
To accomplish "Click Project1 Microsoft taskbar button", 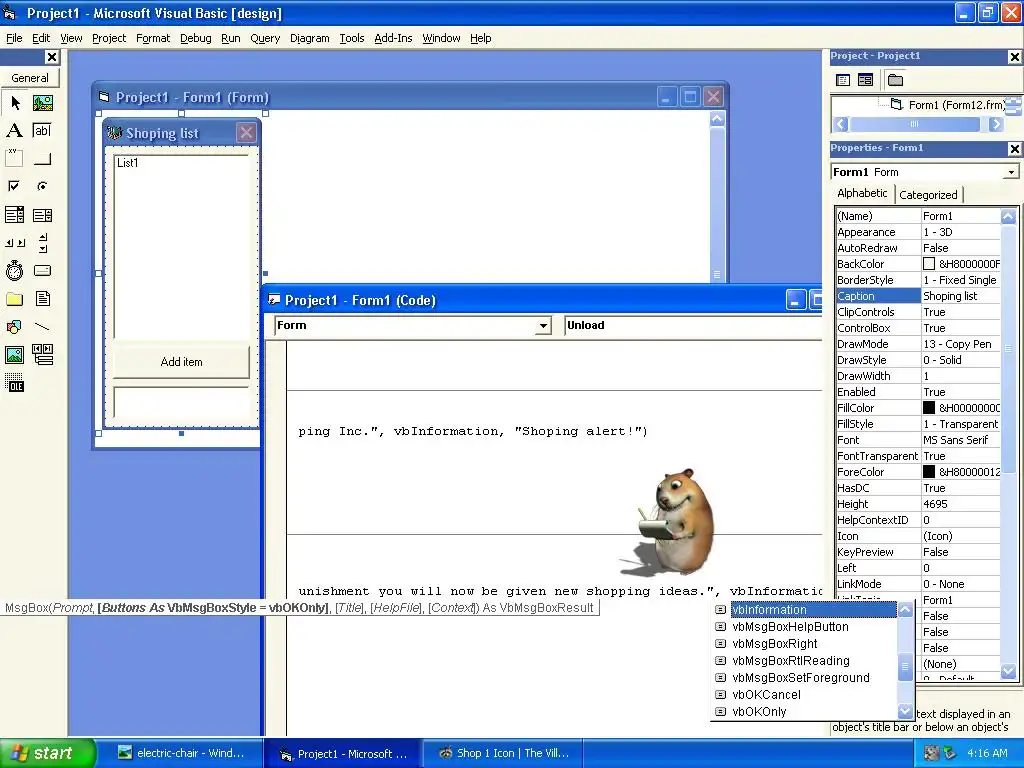I will 344,753.
